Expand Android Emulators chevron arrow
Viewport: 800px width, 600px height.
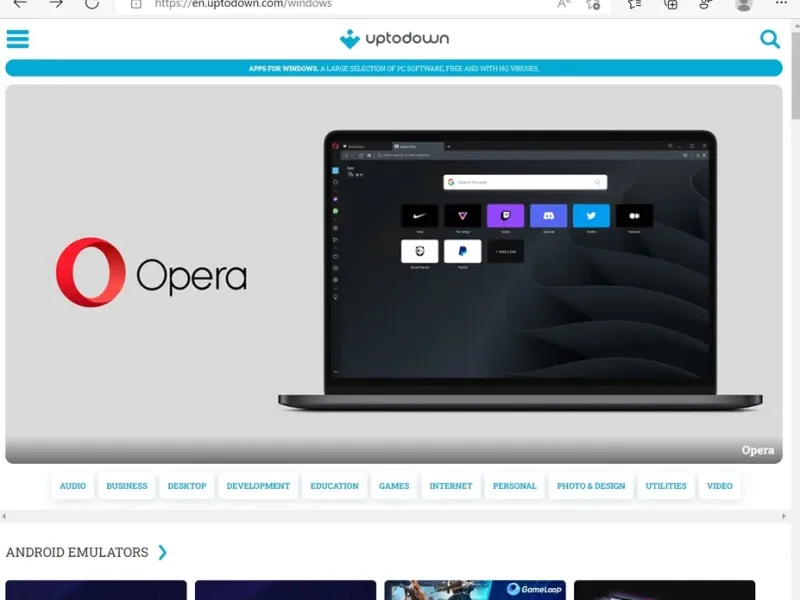point(162,552)
